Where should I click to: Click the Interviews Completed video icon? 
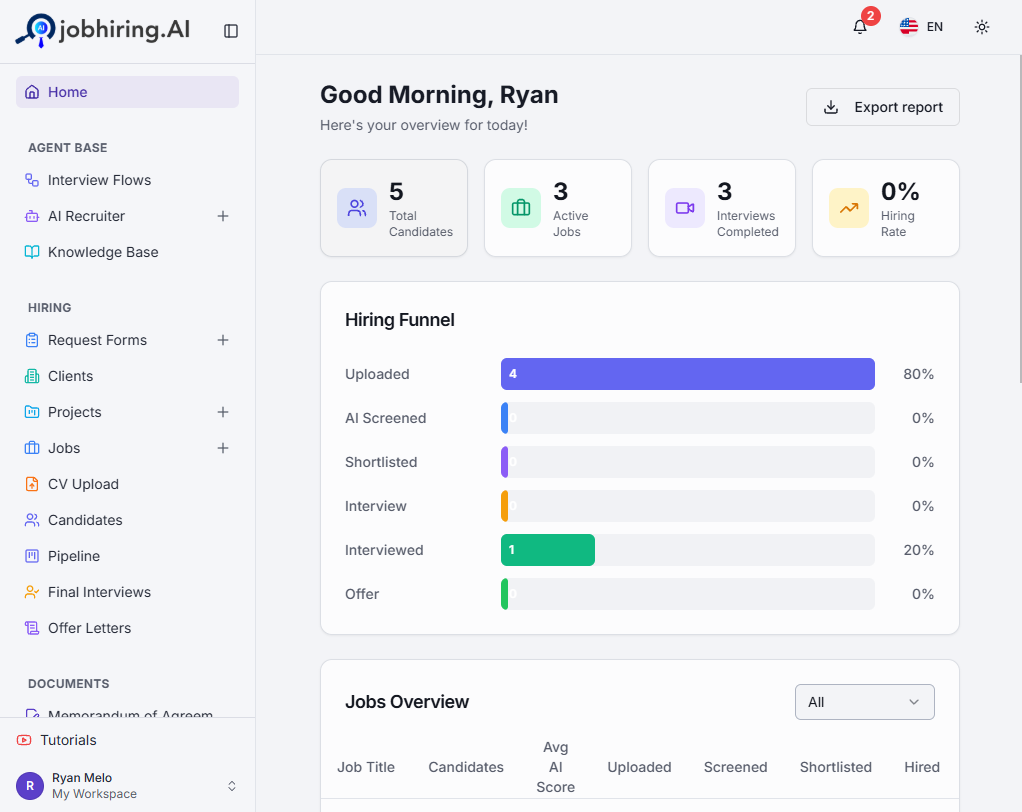684,208
